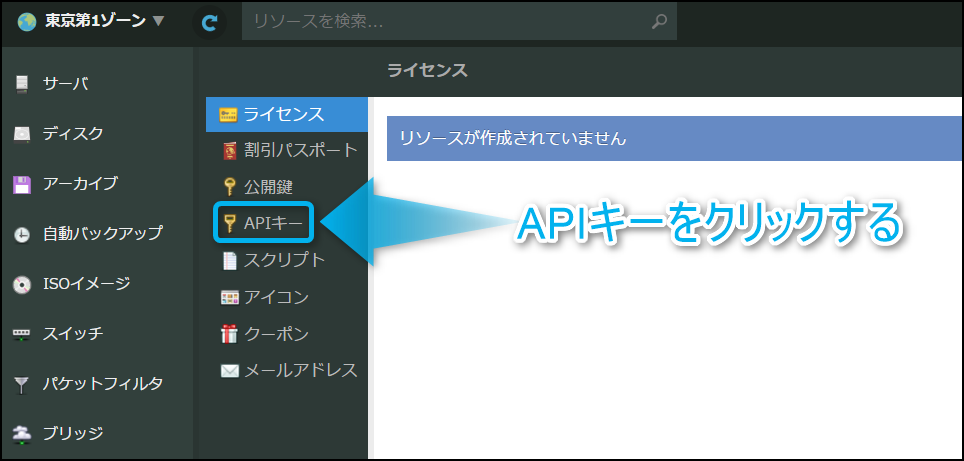This screenshot has width=964, height=461.
Task: Open the 東京第1ゾーン zone dropdown
Action: click(91, 20)
